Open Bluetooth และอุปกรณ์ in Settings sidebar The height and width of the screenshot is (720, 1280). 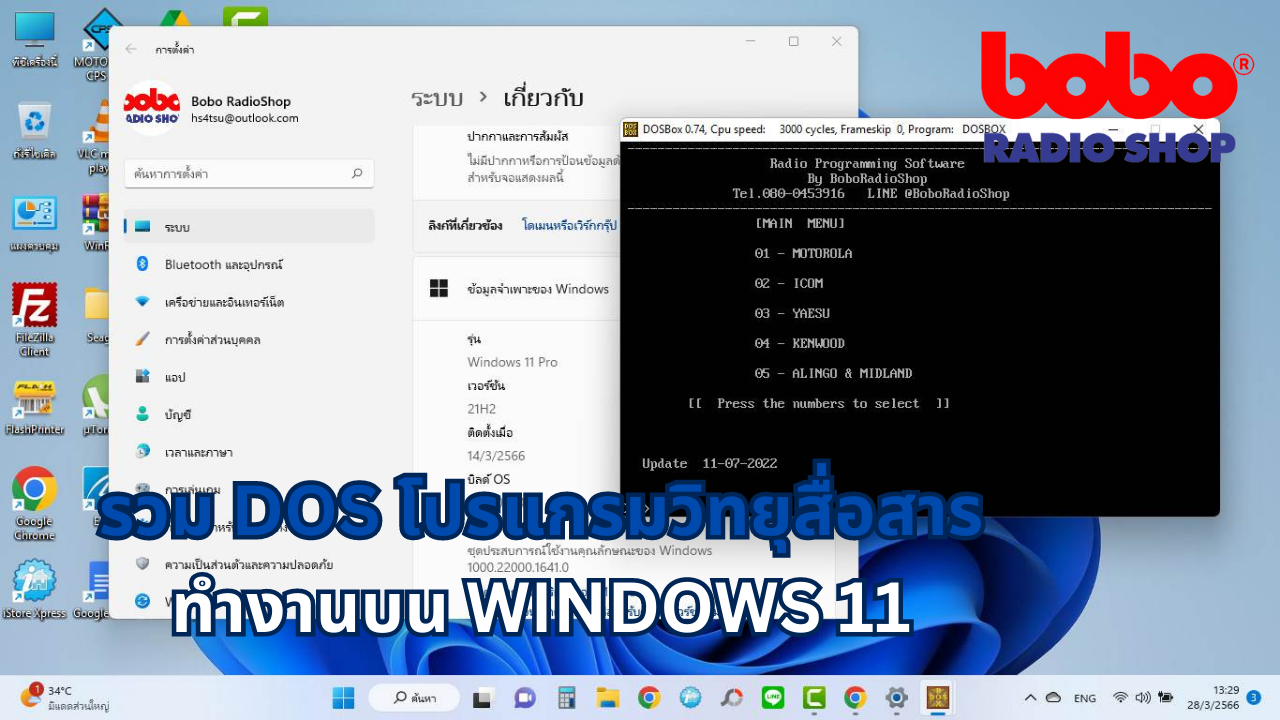coord(249,264)
